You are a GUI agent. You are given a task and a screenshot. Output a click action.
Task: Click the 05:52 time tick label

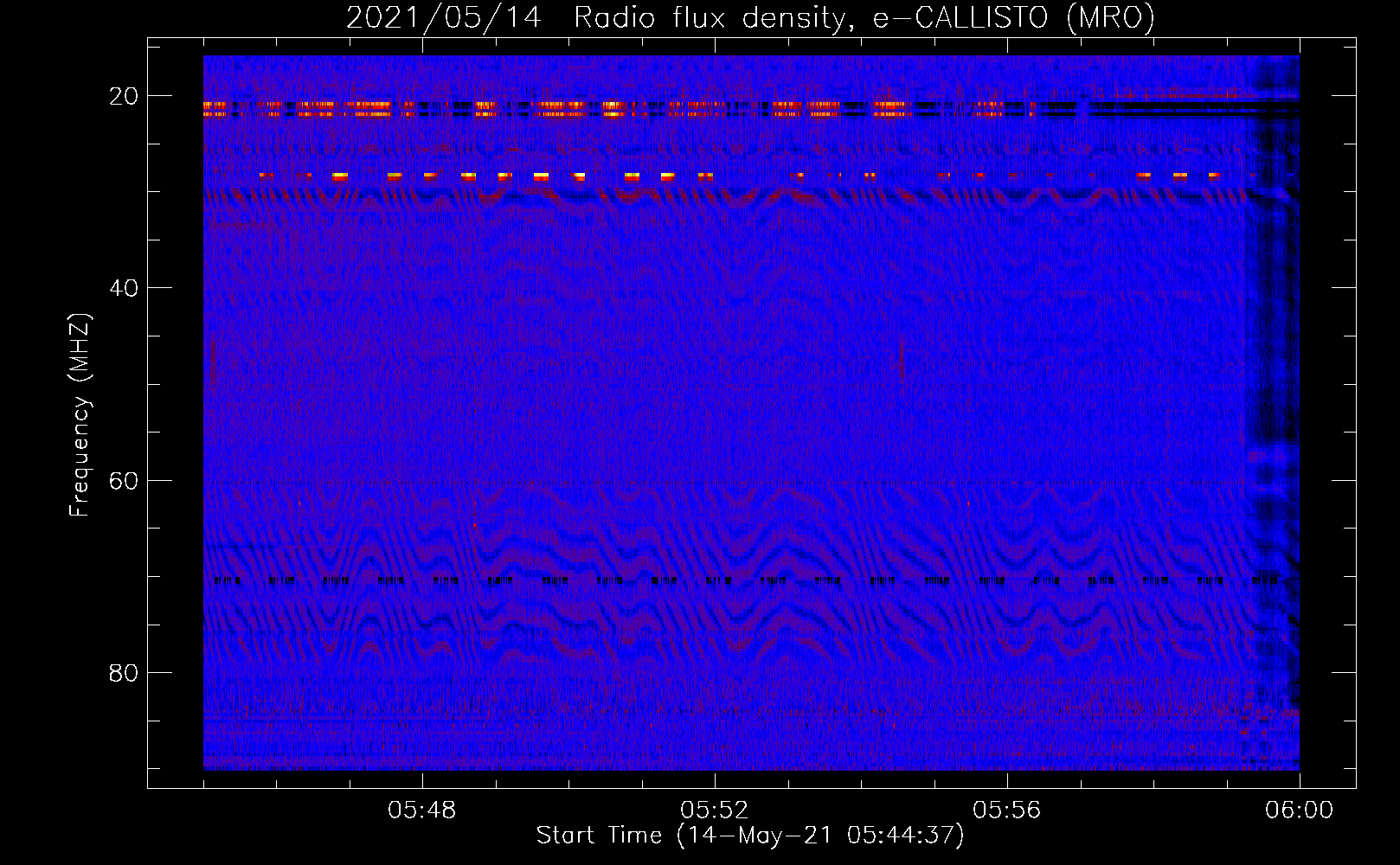[715, 811]
